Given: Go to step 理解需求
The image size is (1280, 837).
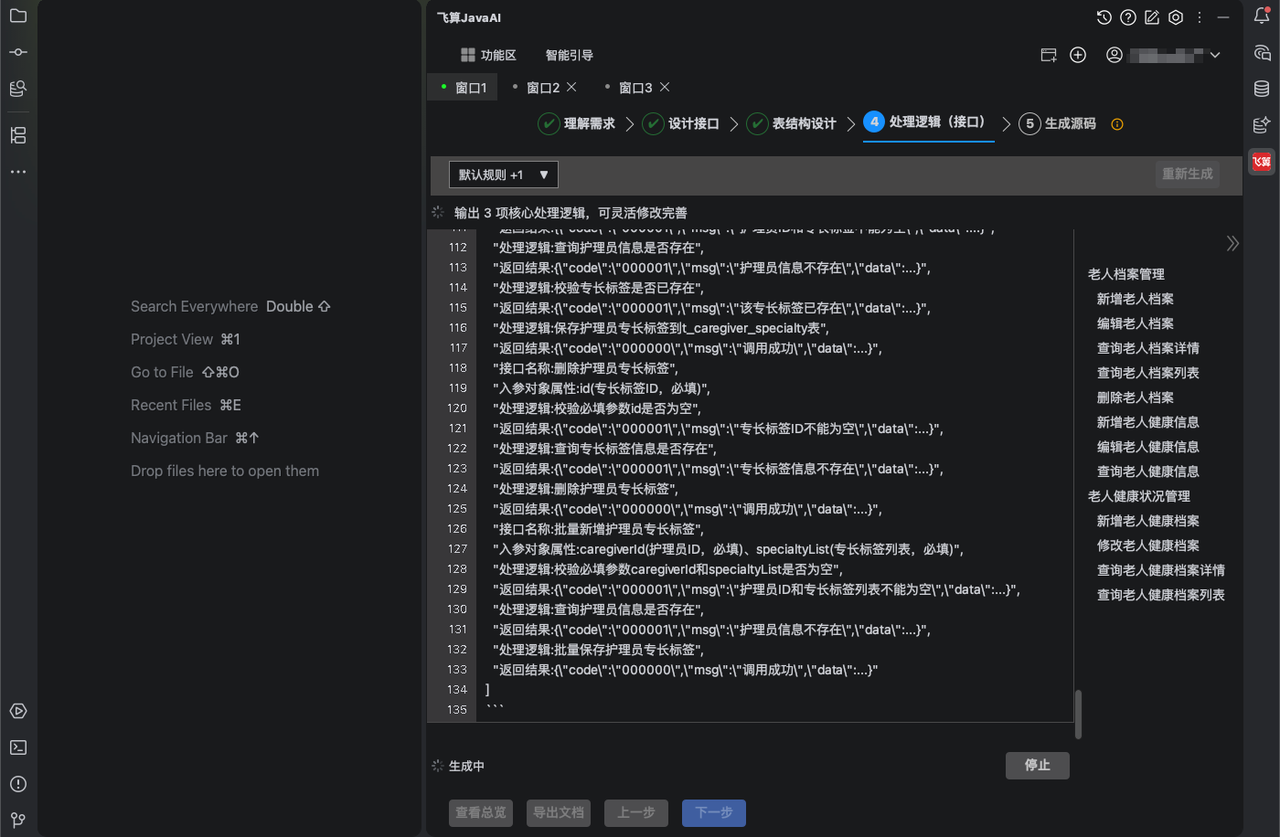Looking at the screenshot, I should (x=577, y=124).
